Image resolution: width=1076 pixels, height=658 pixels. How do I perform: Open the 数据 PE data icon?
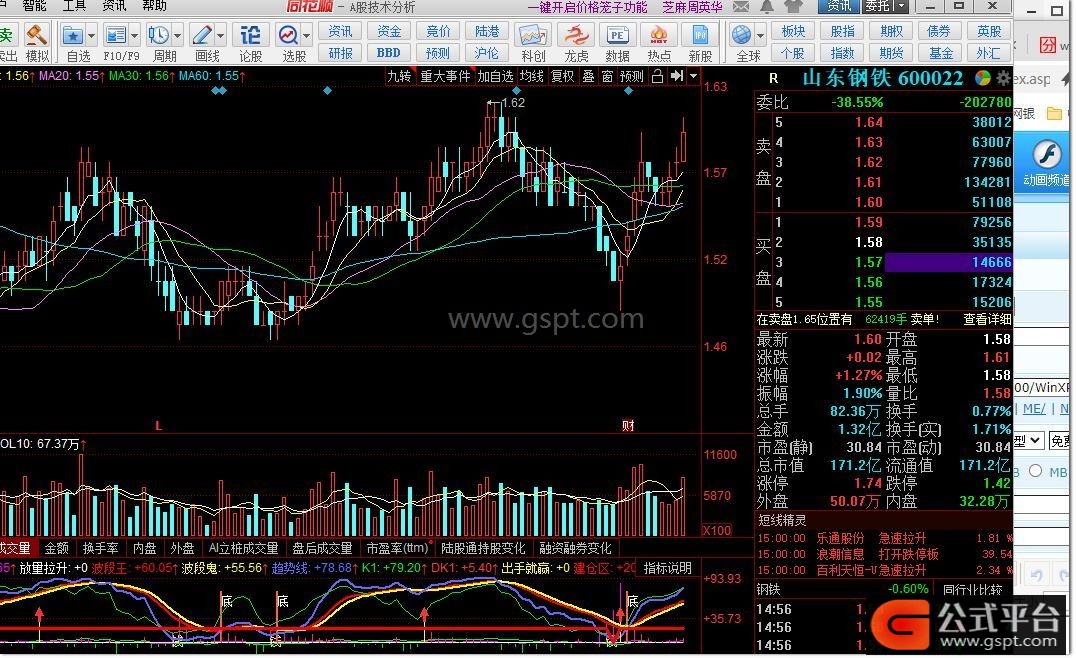click(x=617, y=34)
